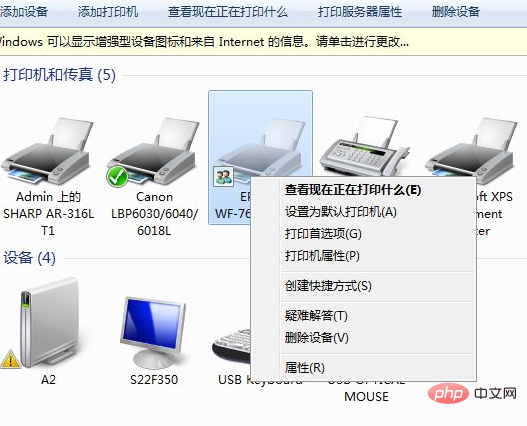Select the Fax machine device icon
The width and height of the screenshot is (527, 426).
tap(364, 146)
